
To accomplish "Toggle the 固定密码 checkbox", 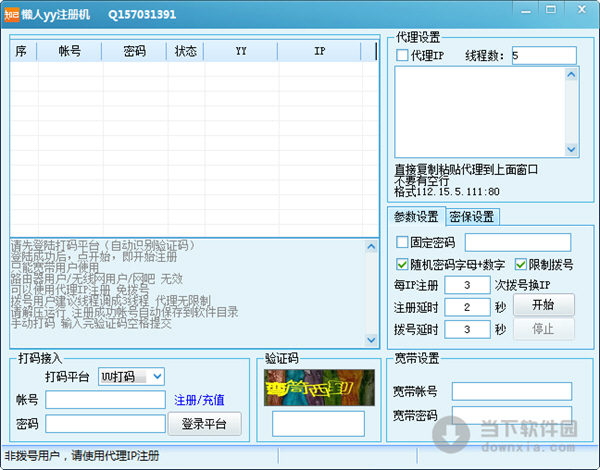I will [x=403, y=243].
